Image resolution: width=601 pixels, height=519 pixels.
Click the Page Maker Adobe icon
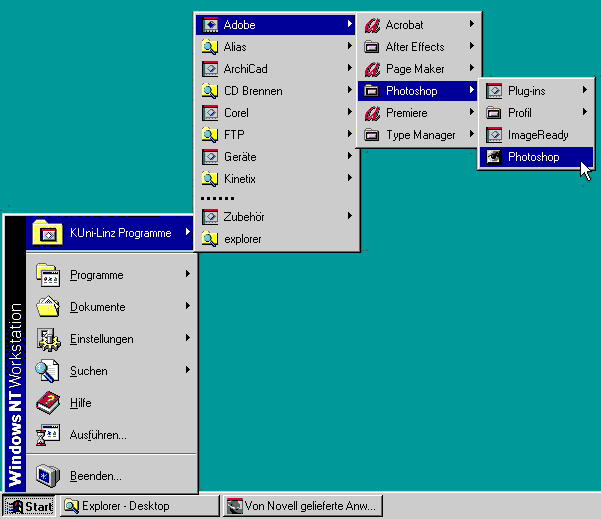click(x=372, y=69)
